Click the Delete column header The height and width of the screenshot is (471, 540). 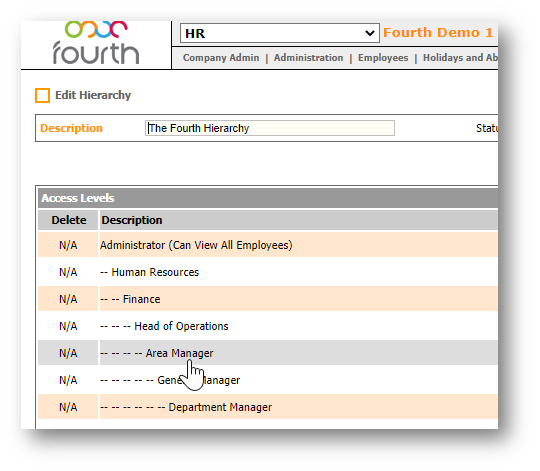pyautogui.click(x=69, y=220)
